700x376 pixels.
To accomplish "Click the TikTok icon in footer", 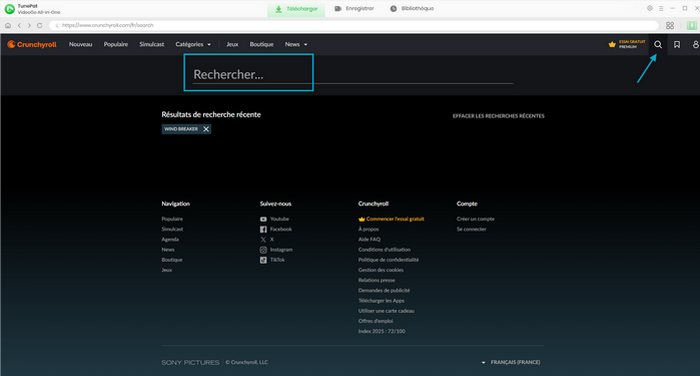I will [x=263, y=260].
